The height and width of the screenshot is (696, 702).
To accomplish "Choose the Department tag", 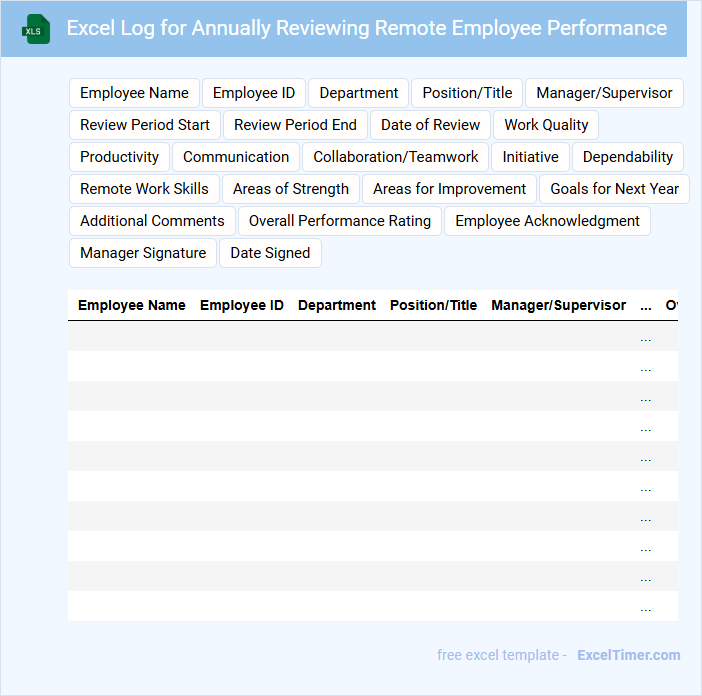I will [359, 93].
